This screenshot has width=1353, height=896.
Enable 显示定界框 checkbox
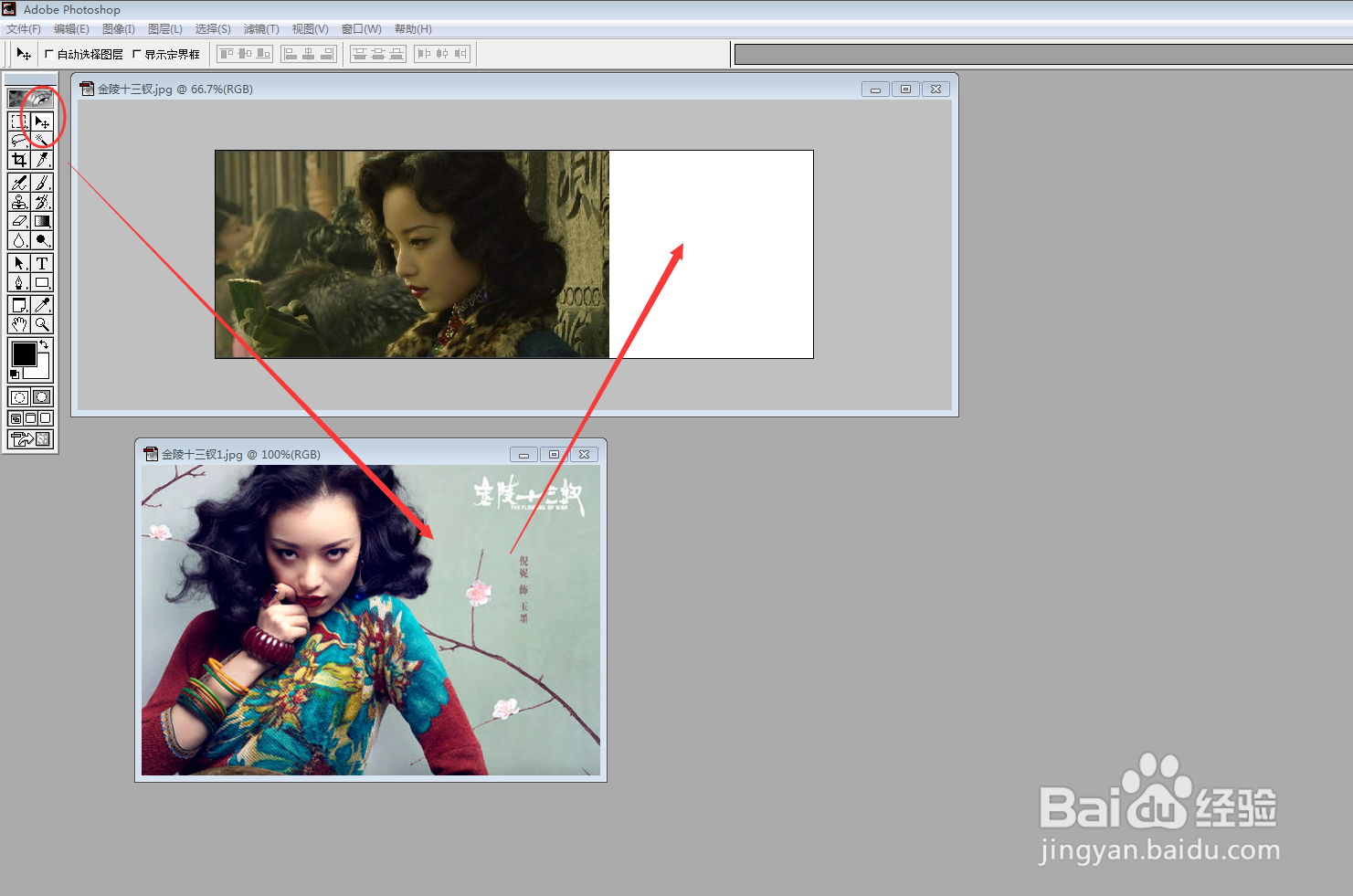coord(137,54)
